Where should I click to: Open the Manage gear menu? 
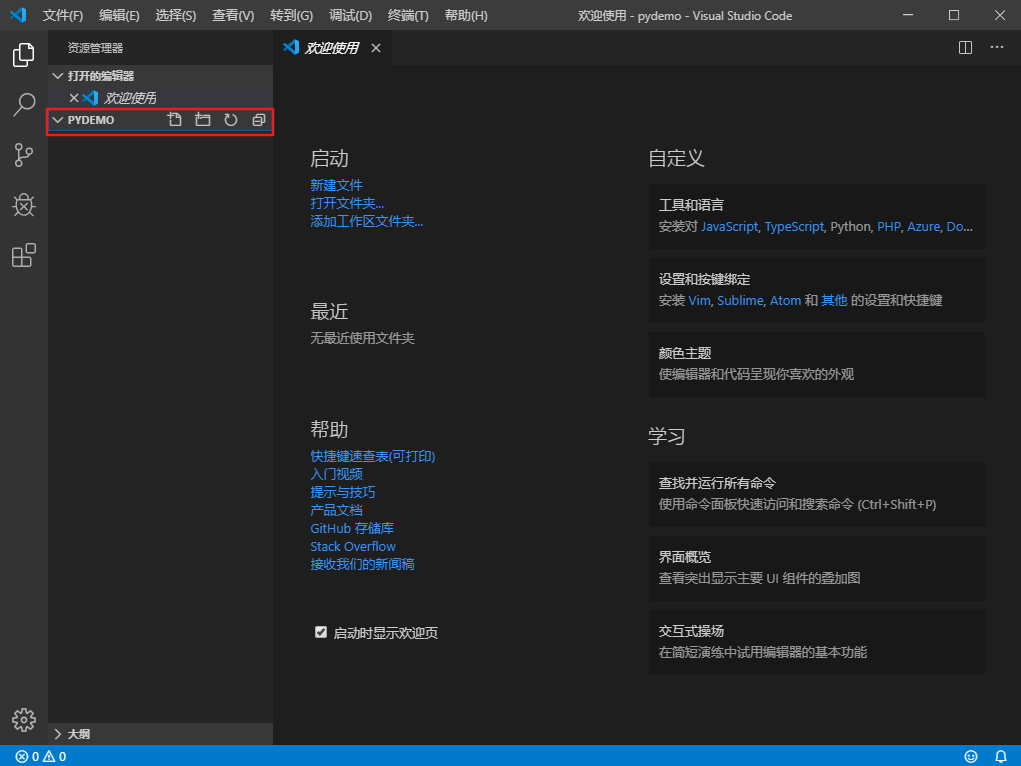[x=24, y=720]
